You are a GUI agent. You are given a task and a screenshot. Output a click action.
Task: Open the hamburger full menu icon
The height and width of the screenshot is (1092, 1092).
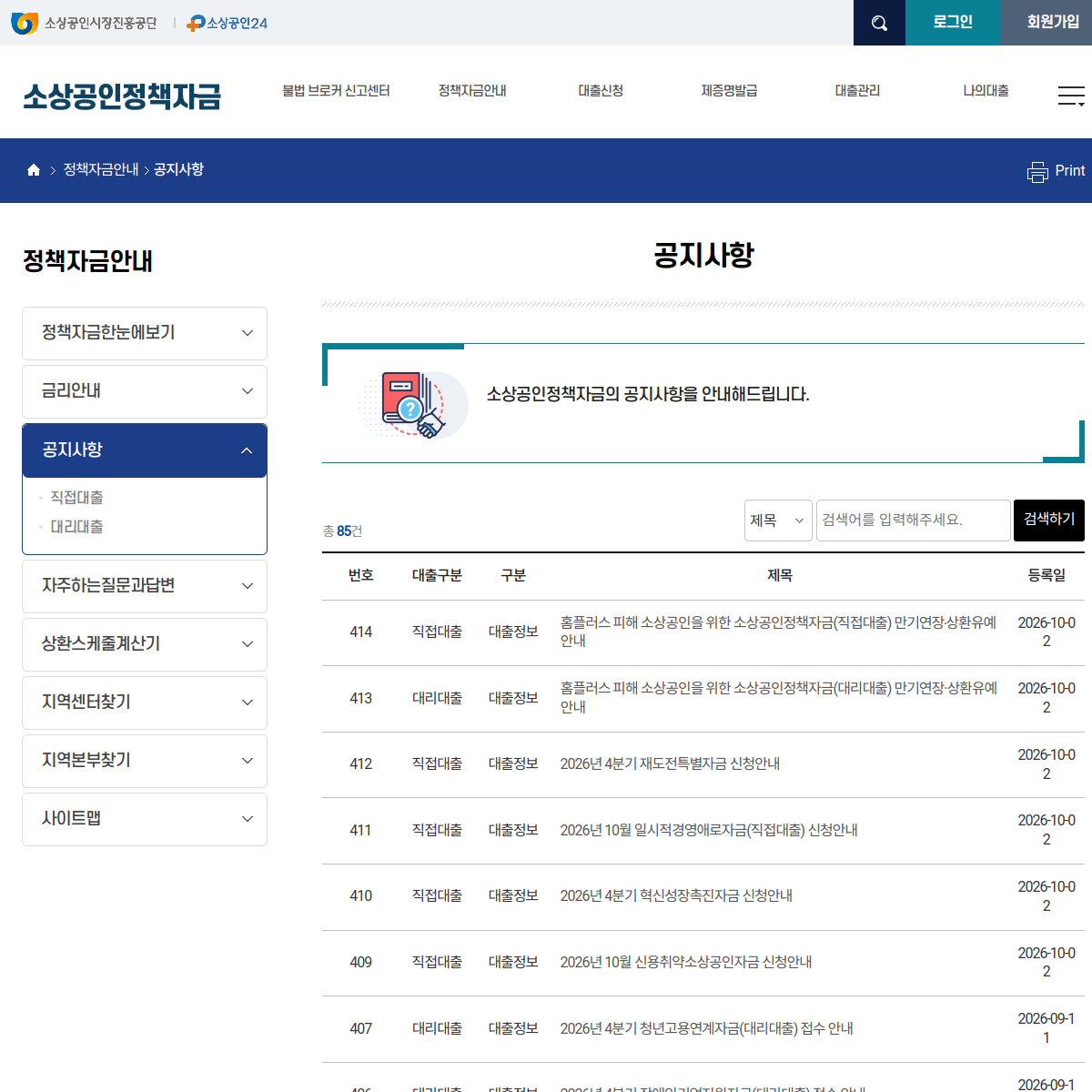point(1071,96)
